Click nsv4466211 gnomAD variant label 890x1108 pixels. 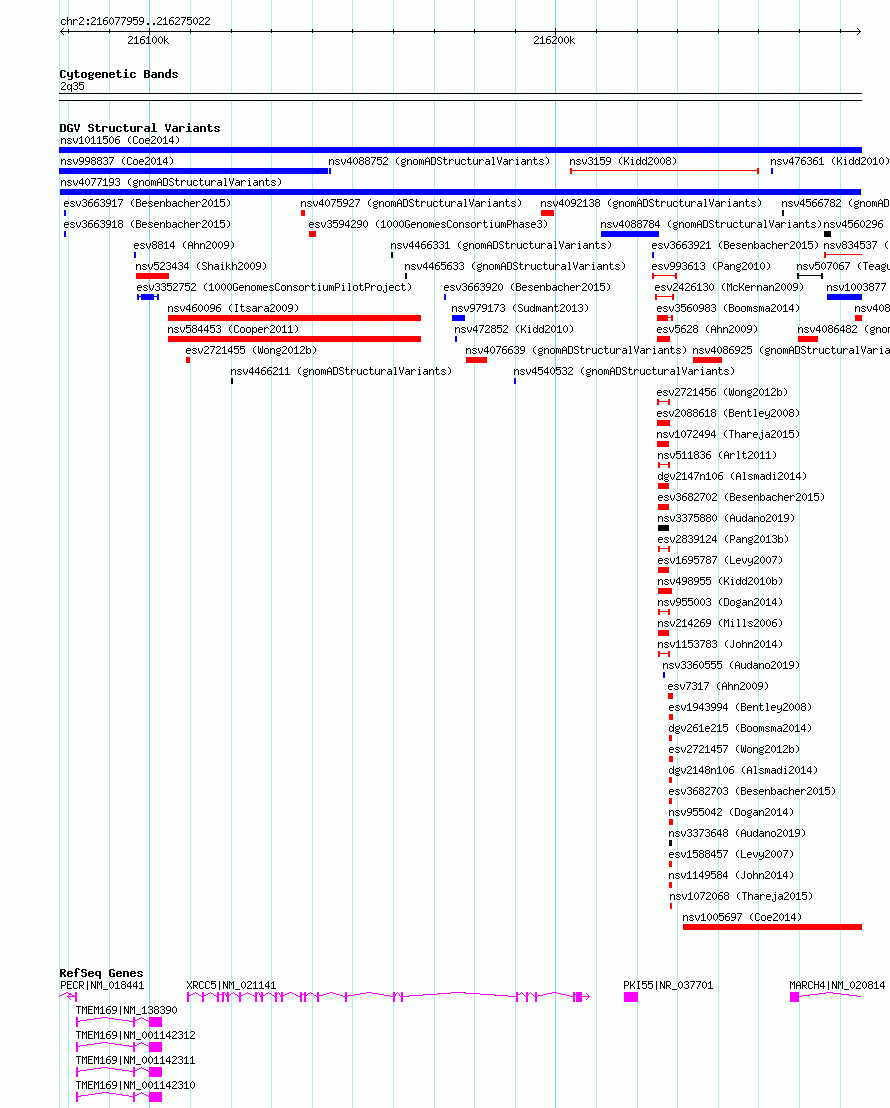pos(341,372)
